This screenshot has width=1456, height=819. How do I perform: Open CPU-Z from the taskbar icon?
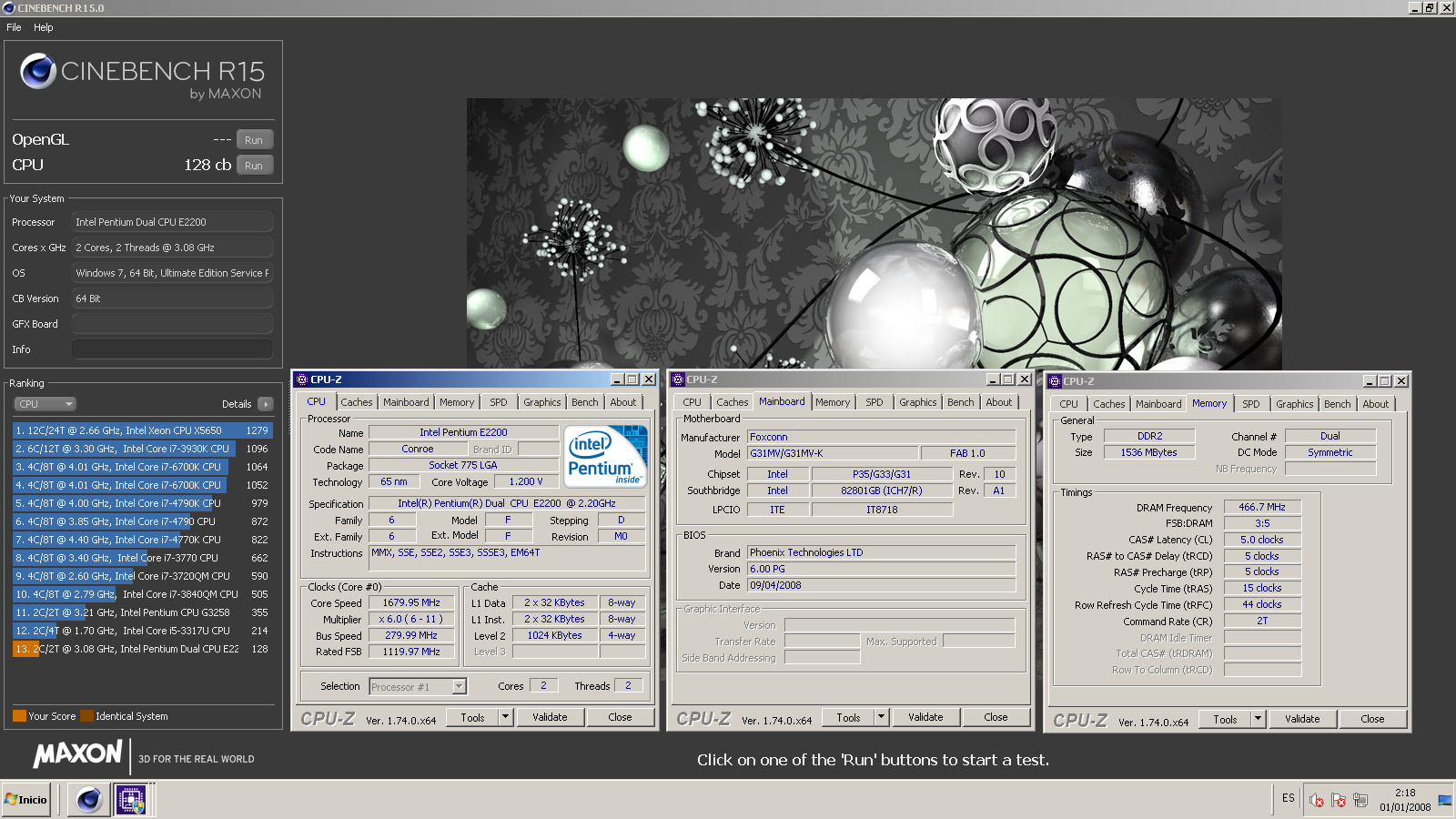click(x=131, y=800)
